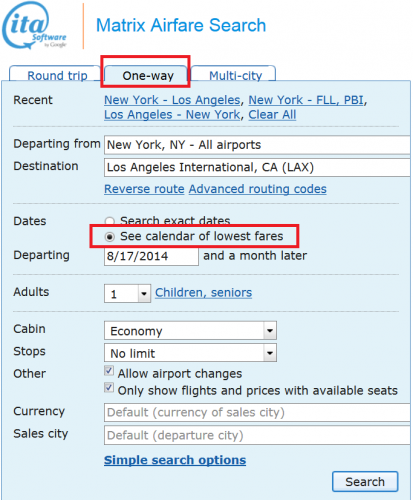413x500 pixels.
Task: Expand the Adults count dropdown
Action: point(127,293)
